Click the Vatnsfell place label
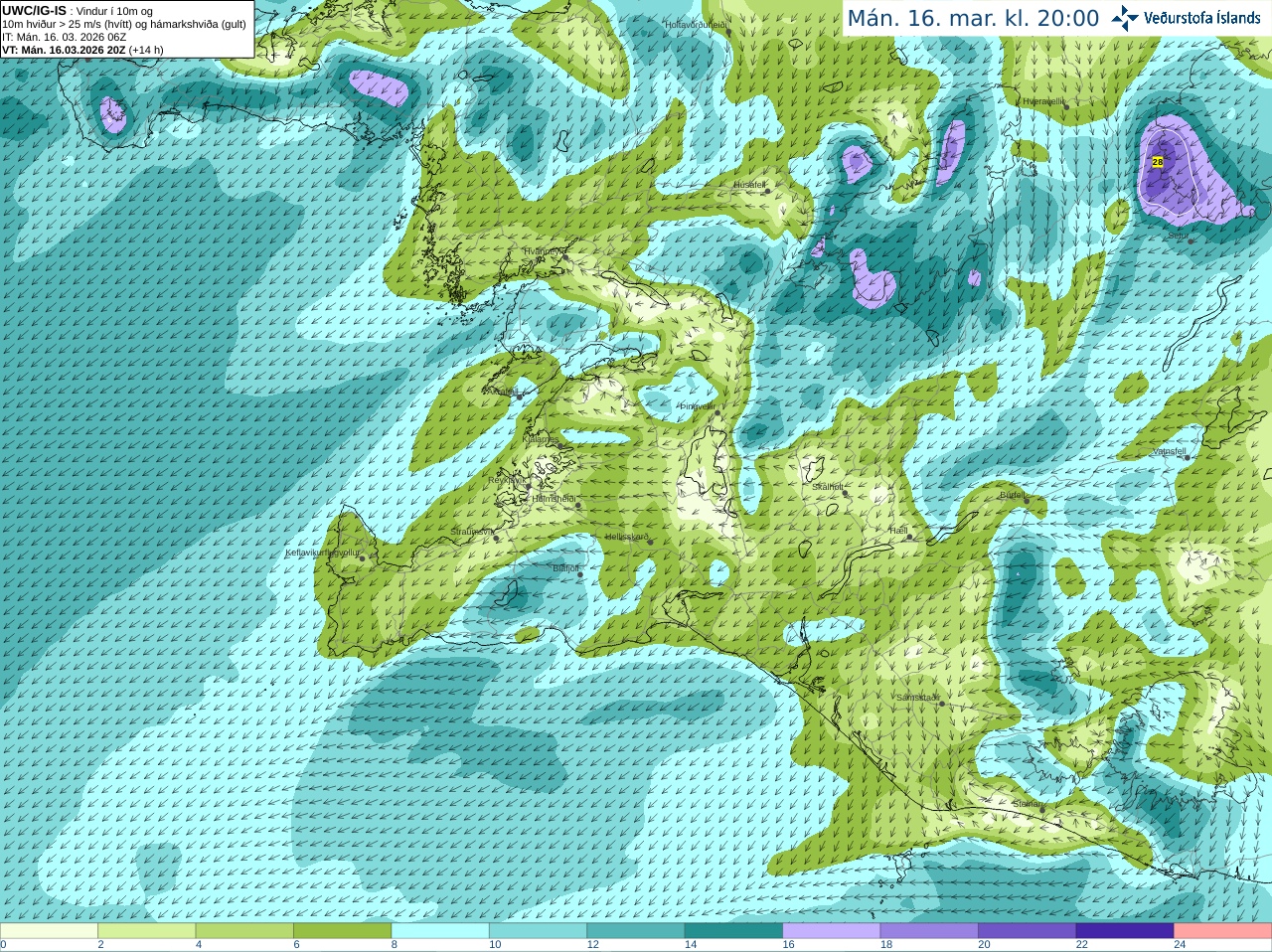 click(1169, 451)
